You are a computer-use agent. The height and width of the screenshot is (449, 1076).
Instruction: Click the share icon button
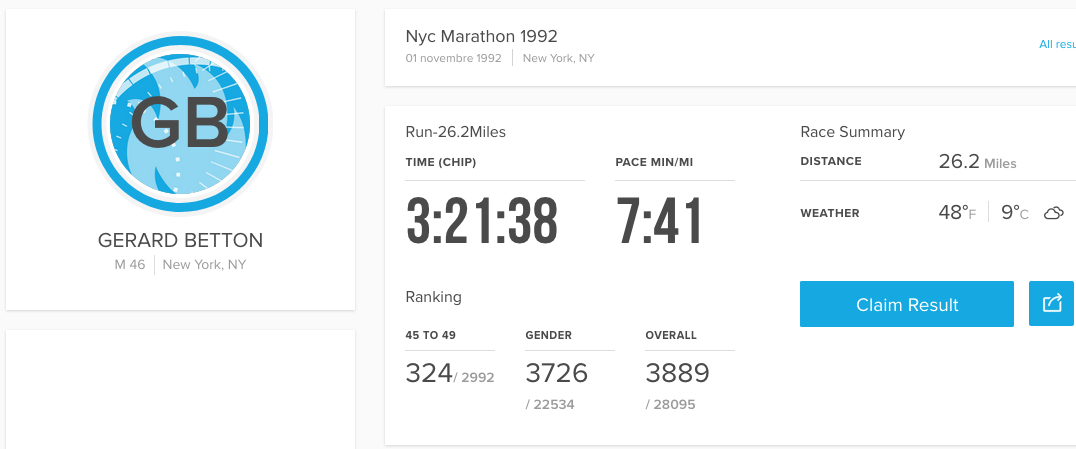click(1052, 303)
